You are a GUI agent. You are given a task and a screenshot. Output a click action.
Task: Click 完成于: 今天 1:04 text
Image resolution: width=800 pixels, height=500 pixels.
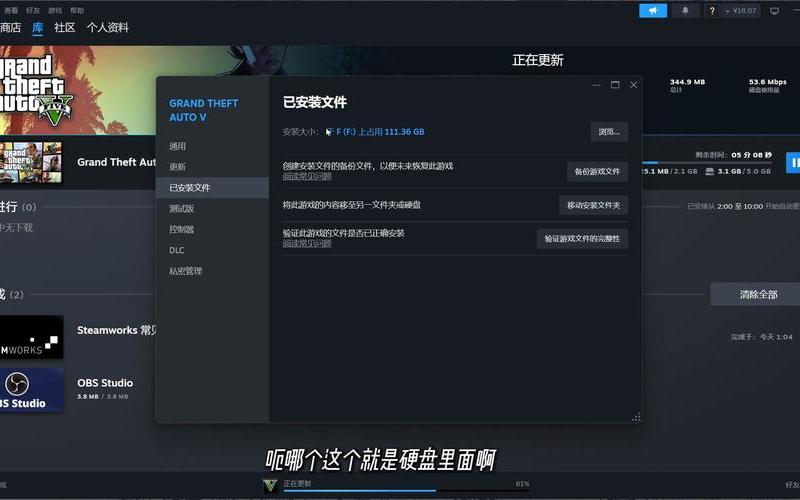tap(761, 337)
